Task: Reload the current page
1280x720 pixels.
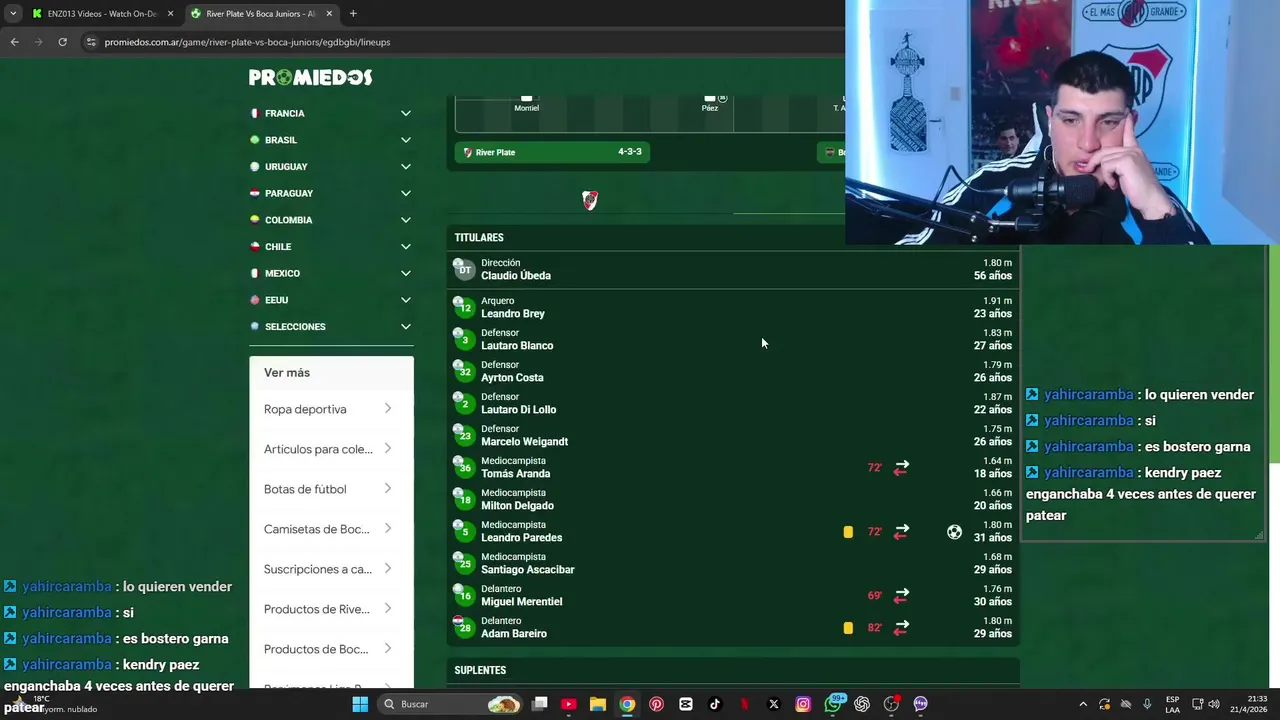Action: [x=62, y=42]
